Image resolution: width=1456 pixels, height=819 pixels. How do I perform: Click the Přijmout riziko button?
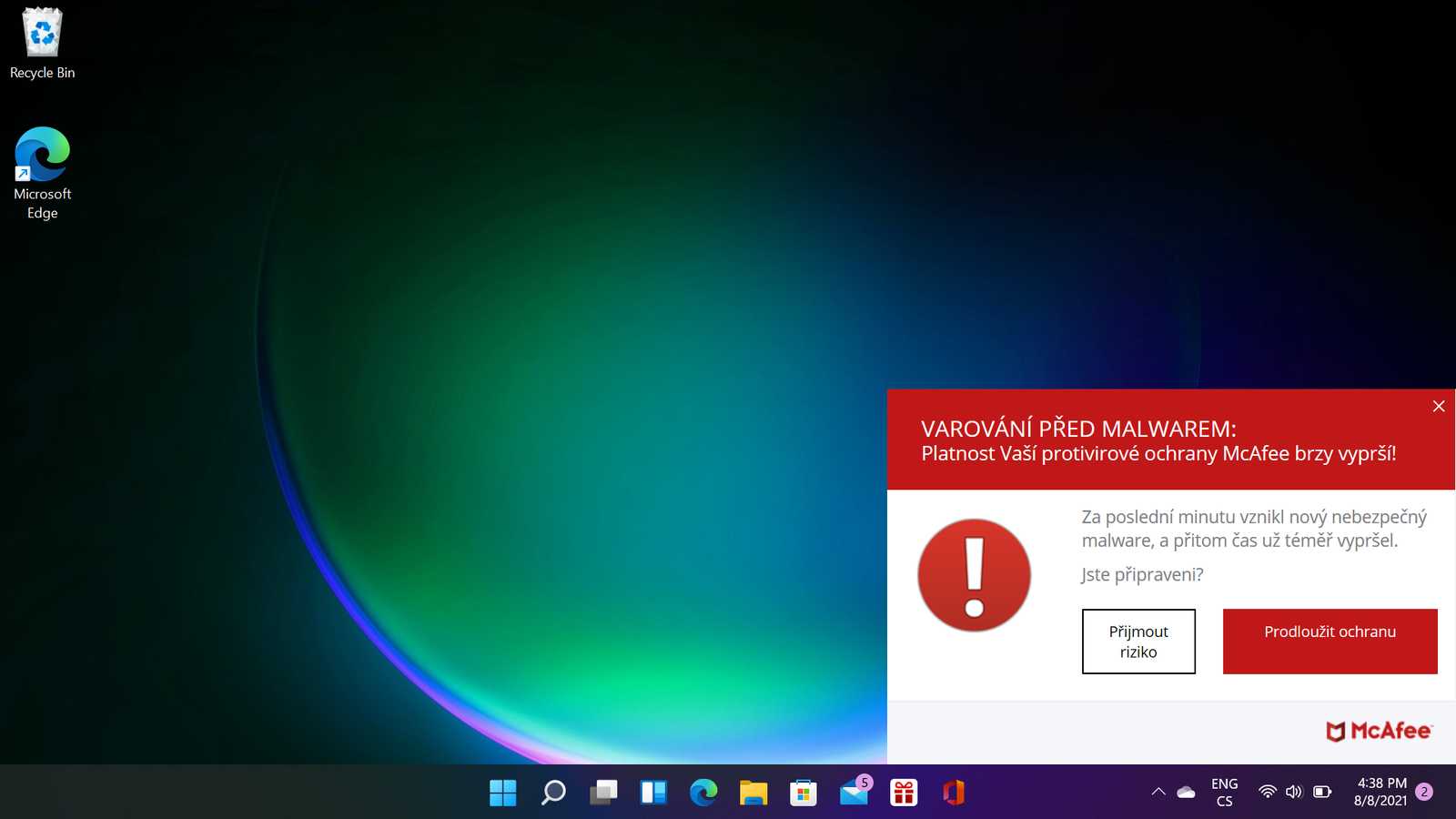click(1138, 642)
